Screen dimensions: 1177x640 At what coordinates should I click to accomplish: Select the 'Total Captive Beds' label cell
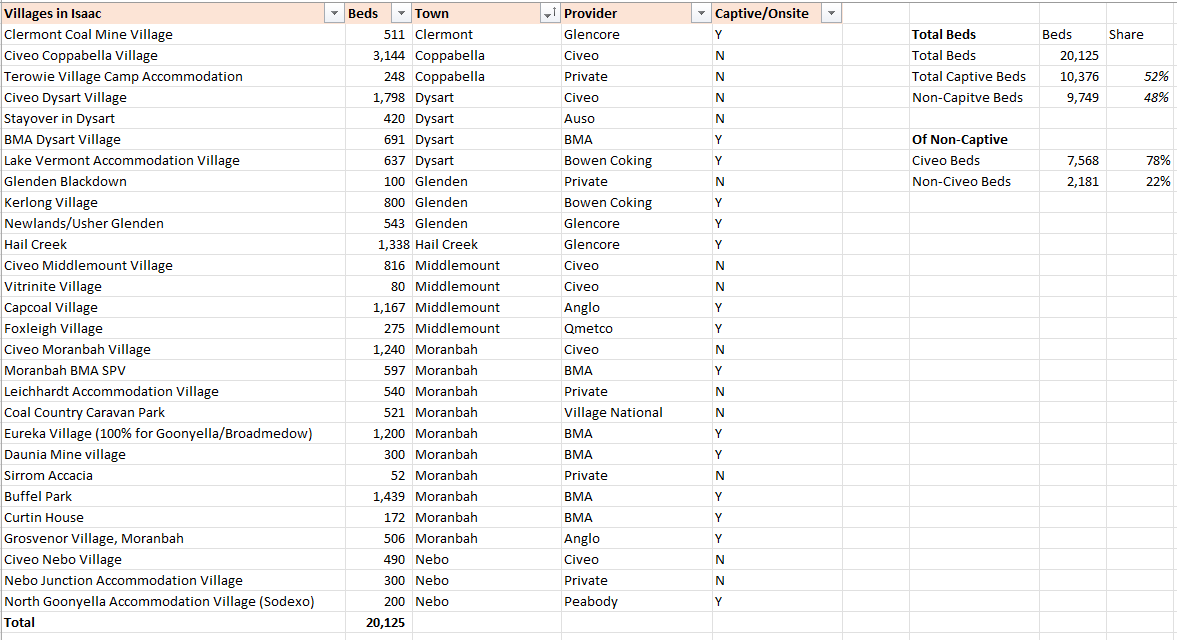coord(974,77)
